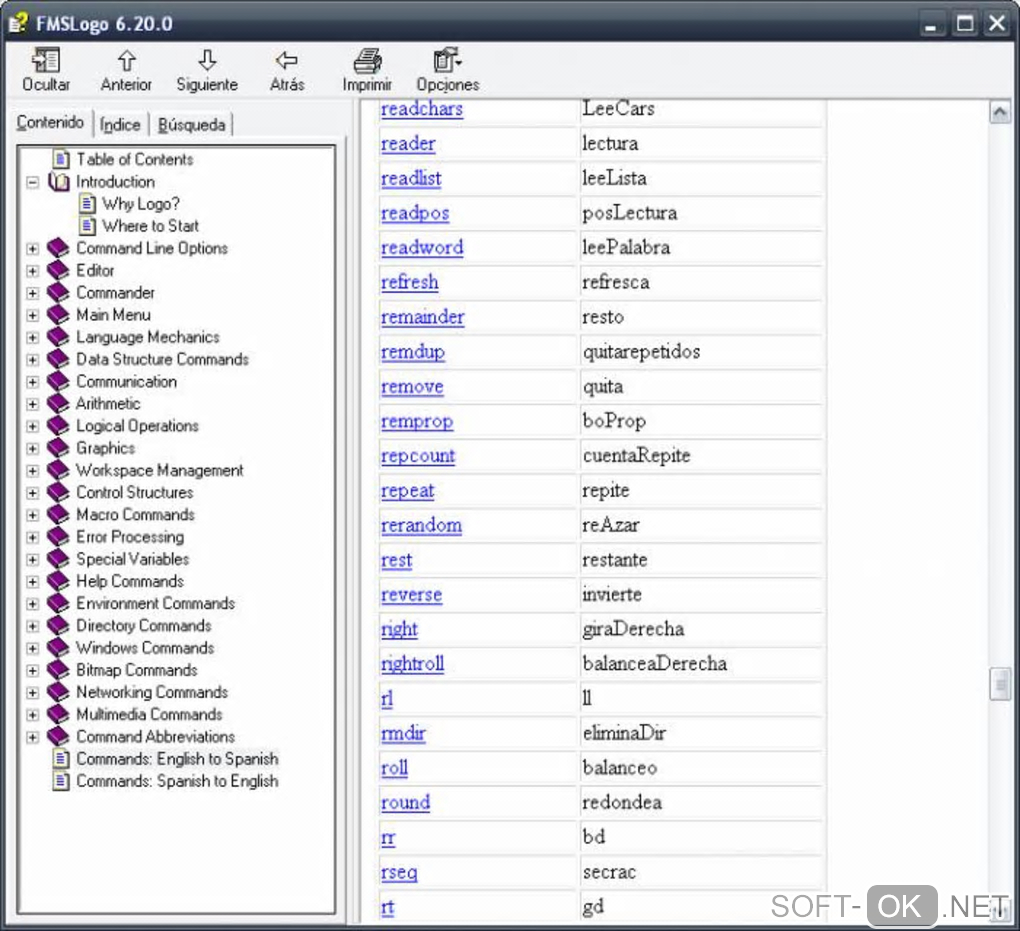Expand the Data Structure Commands node
Viewport: 1020px width, 931px height.
(x=33, y=360)
